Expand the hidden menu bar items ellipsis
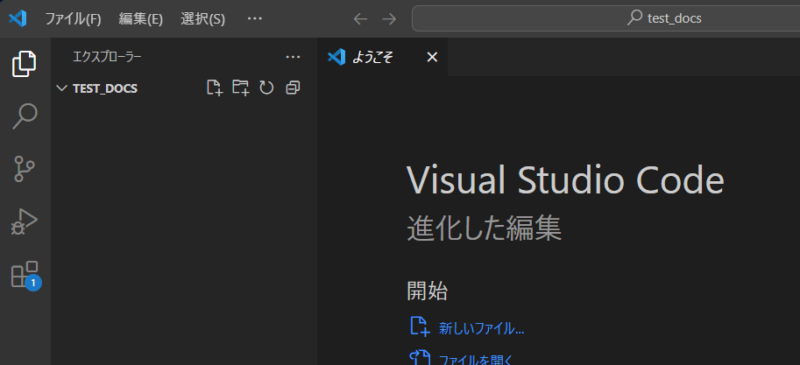The image size is (800, 365). (x=255, y=19)
